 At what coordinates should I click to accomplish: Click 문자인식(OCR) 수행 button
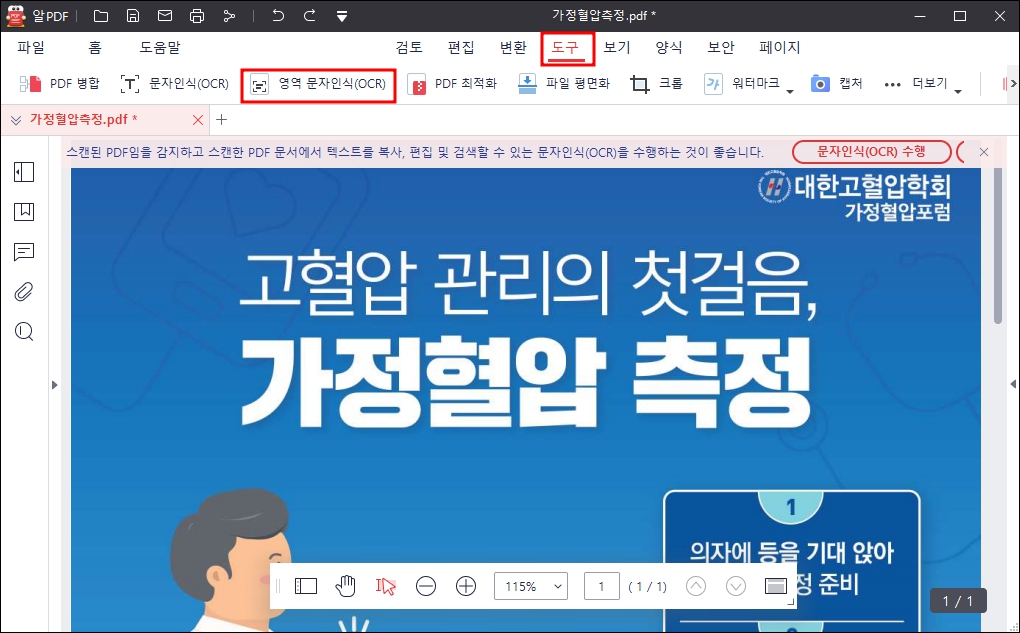[x=871, y=152]
